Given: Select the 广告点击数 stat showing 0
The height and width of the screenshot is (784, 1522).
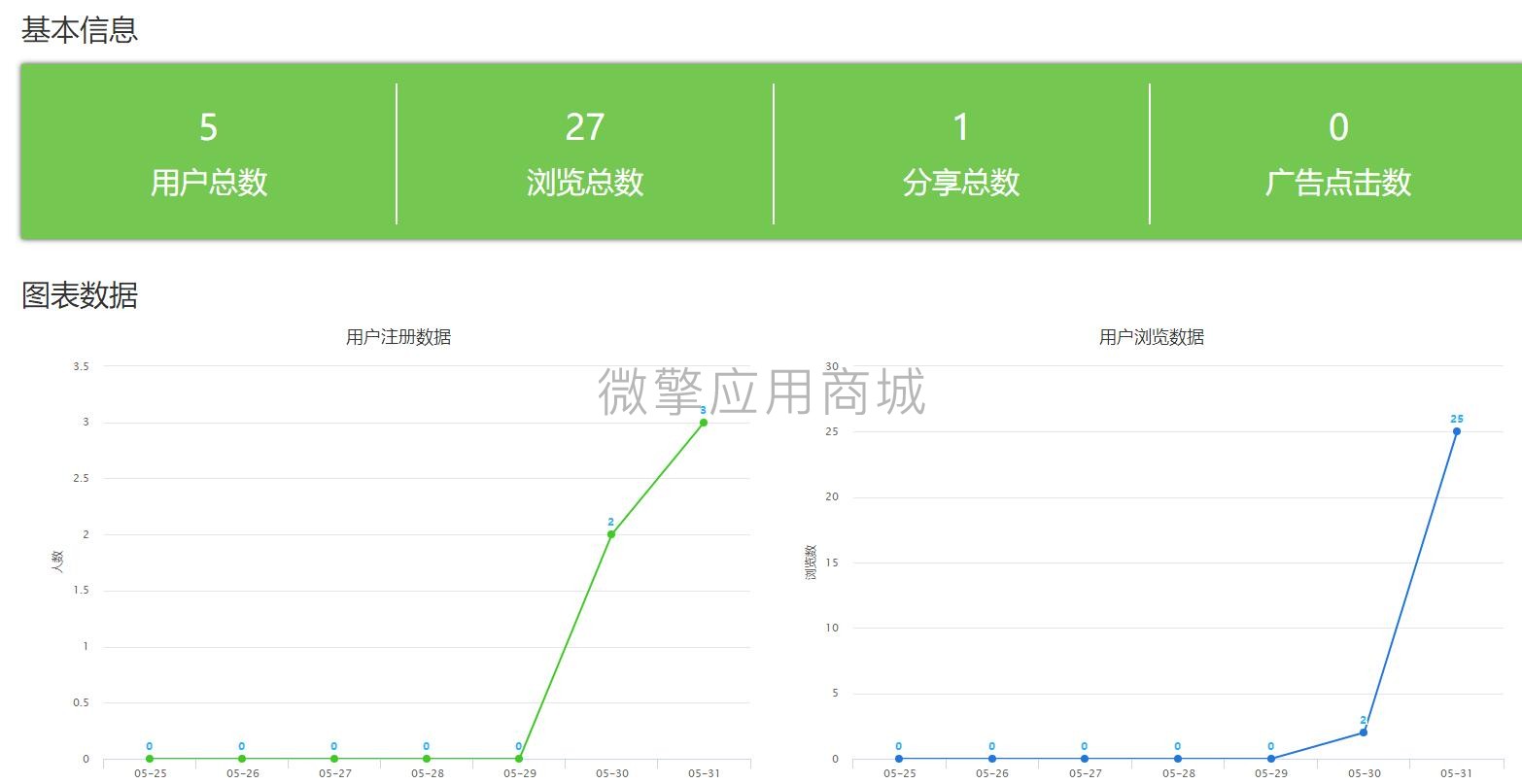Looking at the screenshot, I should tap(1337, 153).
